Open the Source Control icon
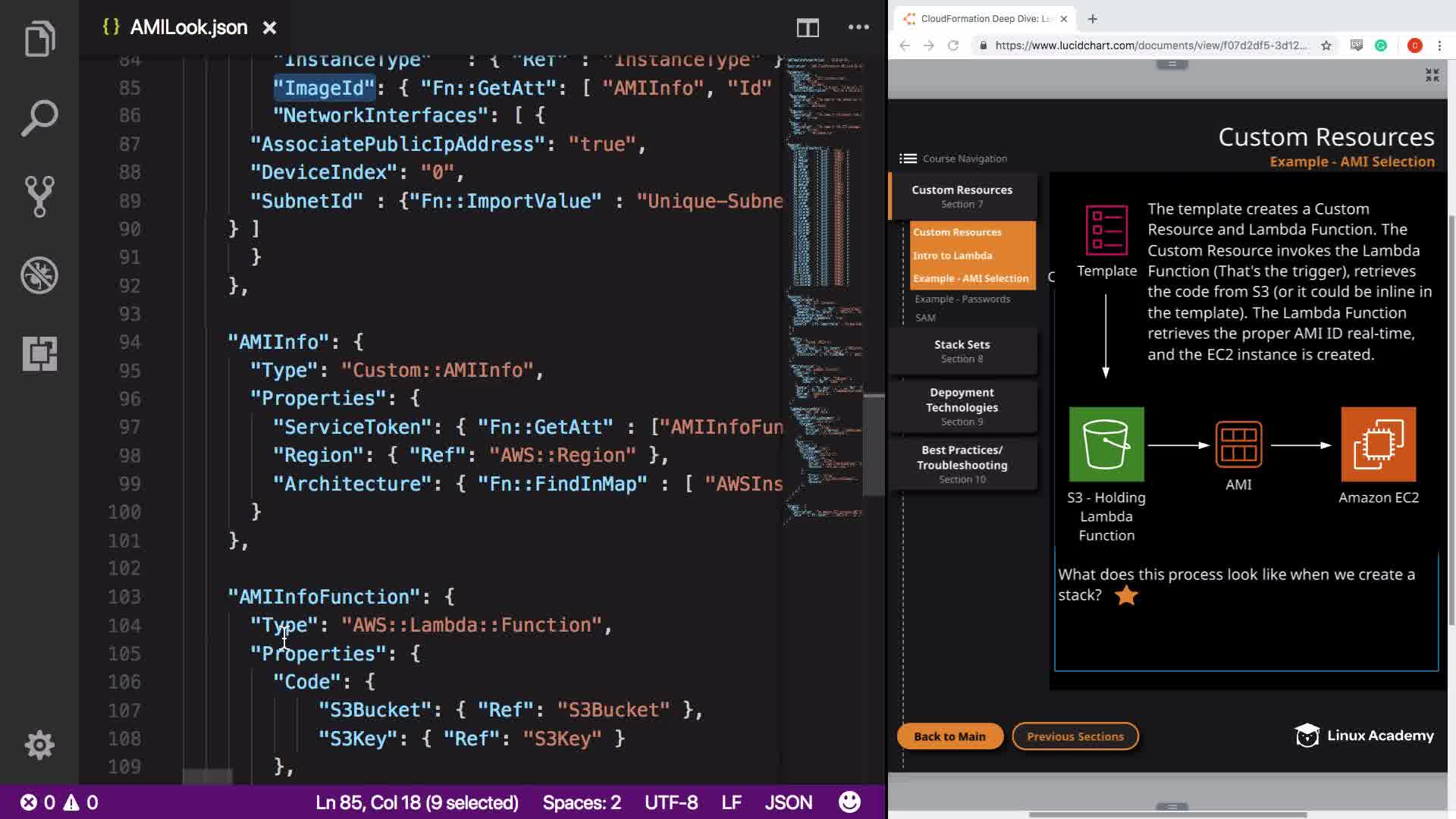 tap(39, 196)
